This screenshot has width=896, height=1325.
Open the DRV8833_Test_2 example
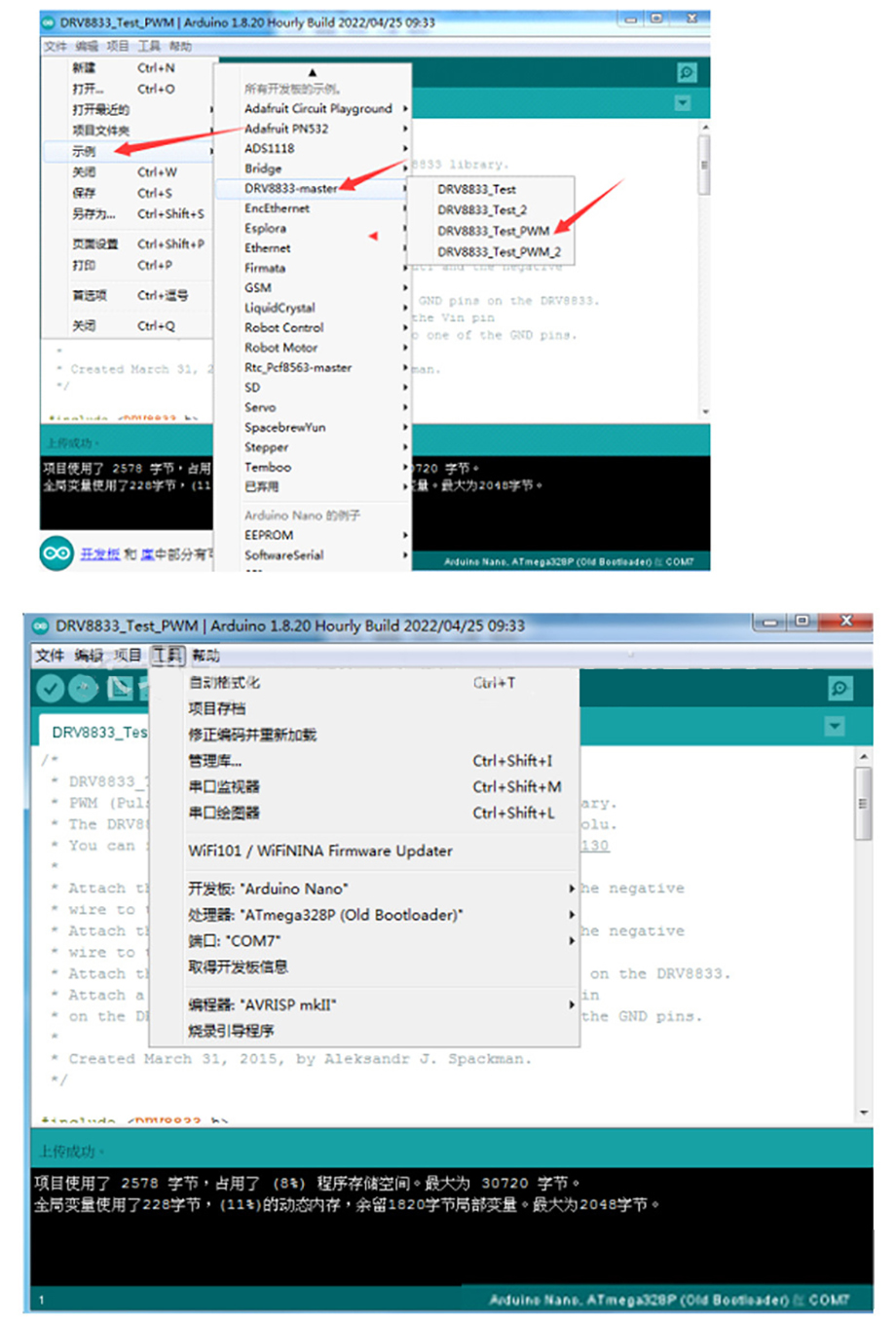[x=491, y=209]
